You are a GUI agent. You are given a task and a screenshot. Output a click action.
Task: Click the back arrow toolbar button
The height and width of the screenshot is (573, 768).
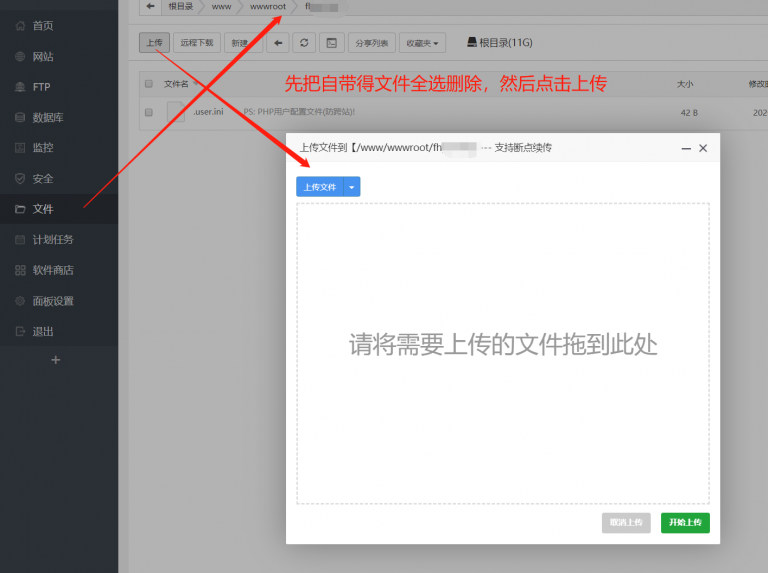tap(278, 43)
